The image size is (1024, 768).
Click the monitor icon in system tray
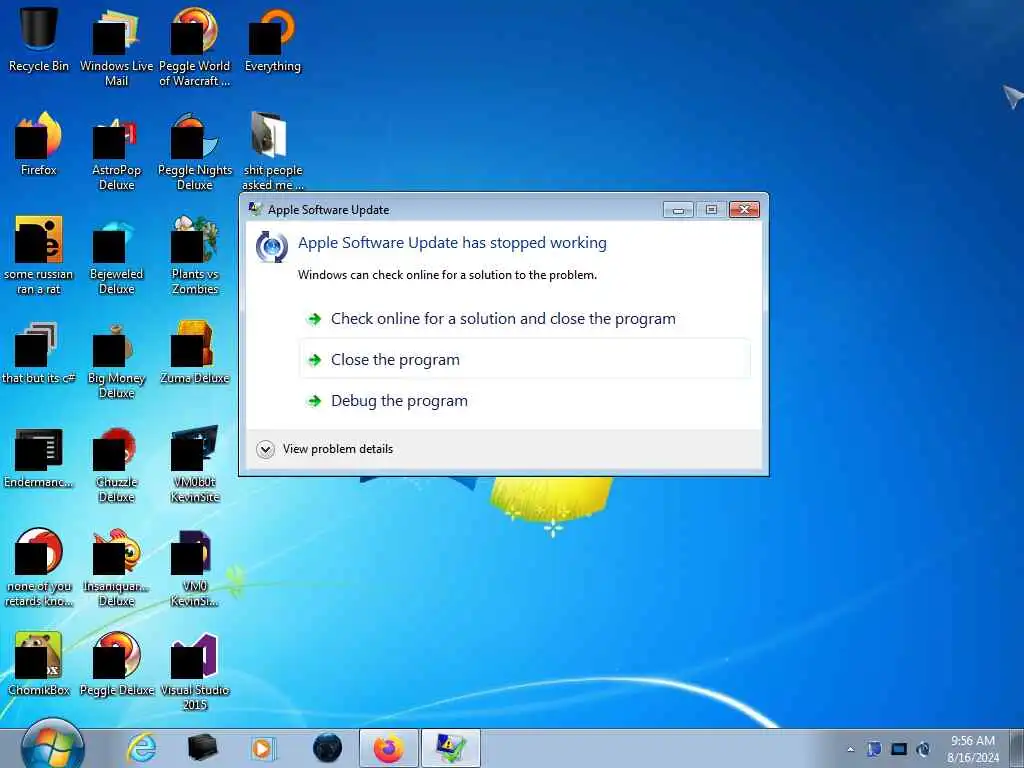click(x=899, y=749)
